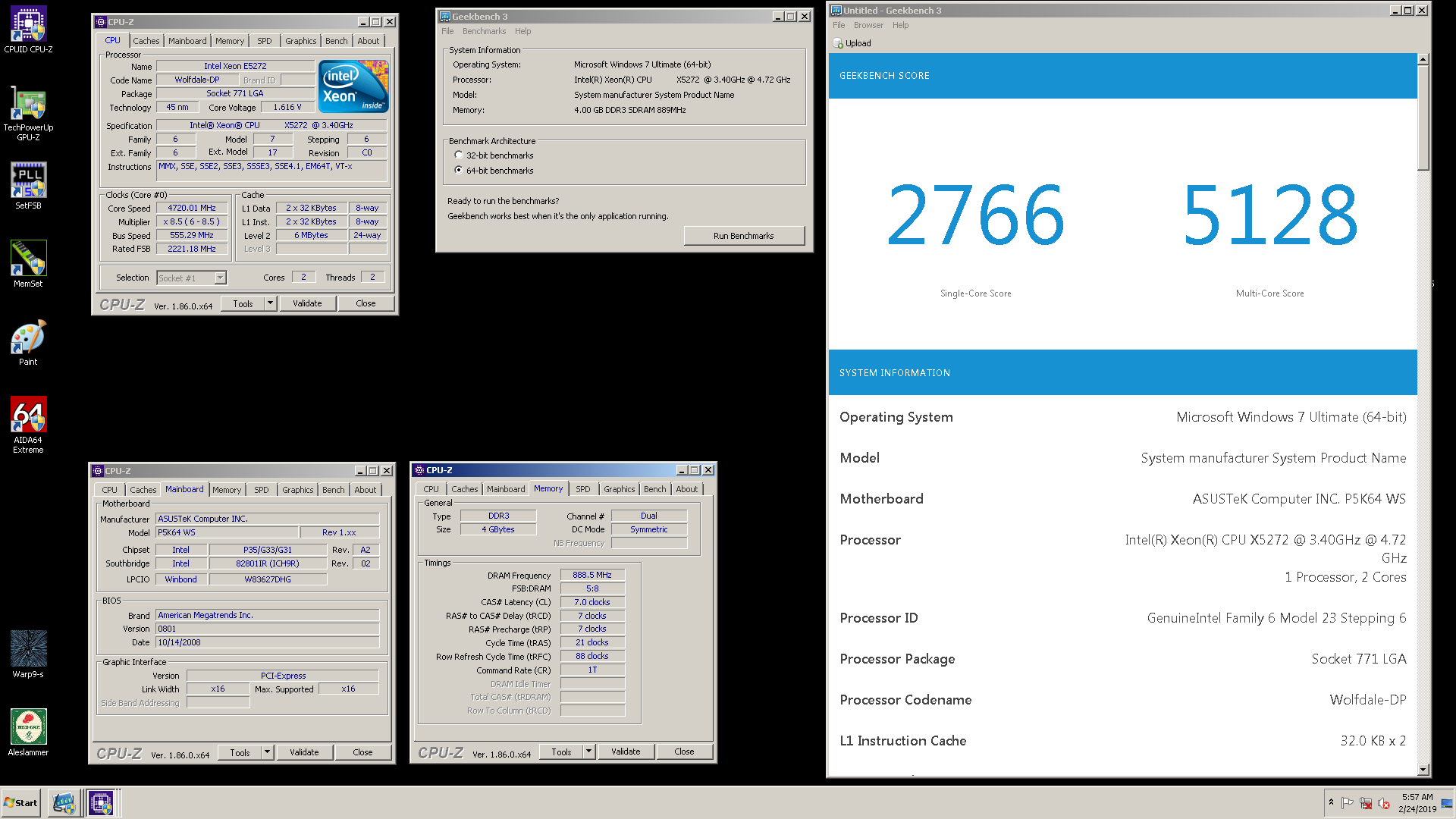Click Run Benchmarks button
The width and height of the screenshot is (1456, 819).
point(744,236)
